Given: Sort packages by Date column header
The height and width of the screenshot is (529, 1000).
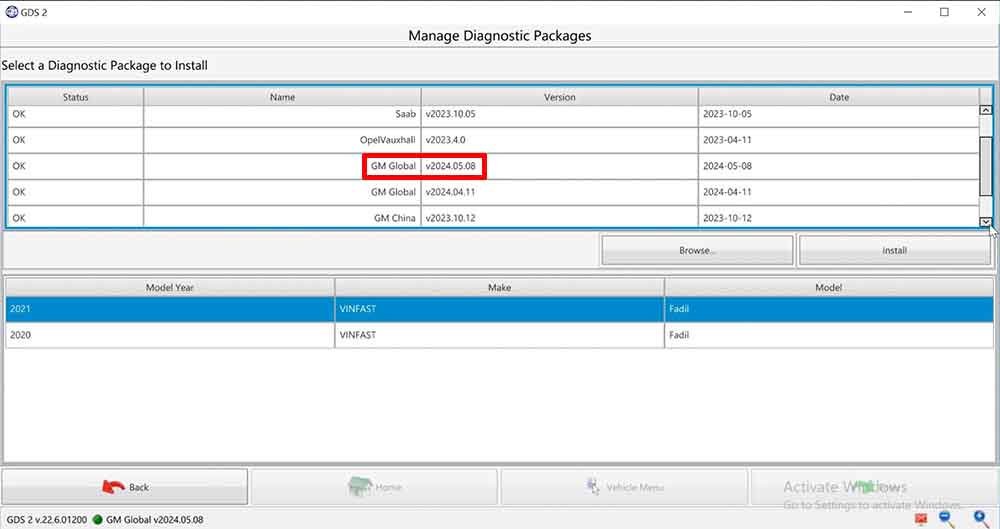Looking at the screenshot, I should (839, 97).
